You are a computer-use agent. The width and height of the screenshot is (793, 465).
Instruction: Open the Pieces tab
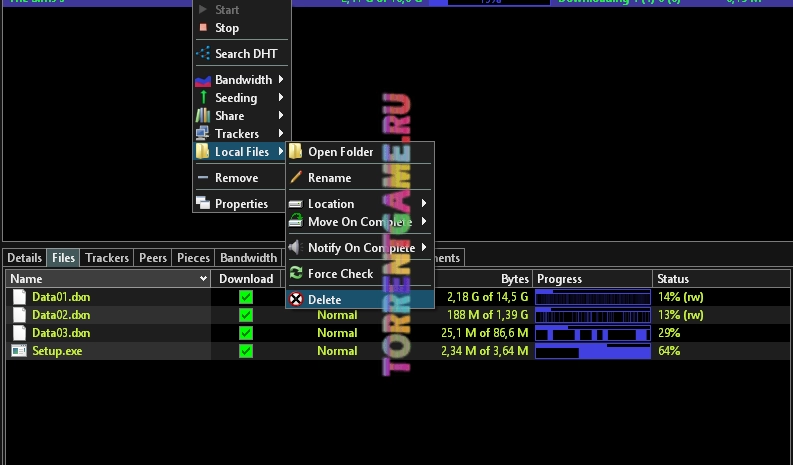point(193,258)
